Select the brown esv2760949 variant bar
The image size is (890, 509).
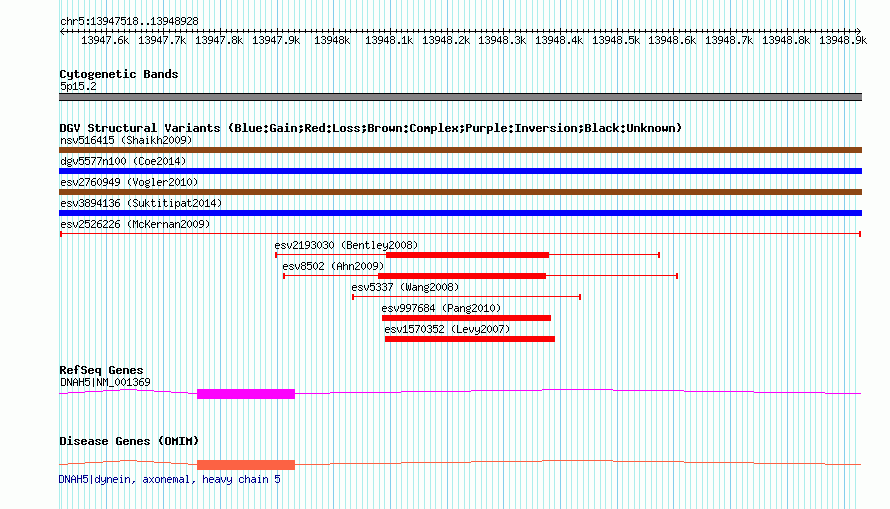pos(460,192)
